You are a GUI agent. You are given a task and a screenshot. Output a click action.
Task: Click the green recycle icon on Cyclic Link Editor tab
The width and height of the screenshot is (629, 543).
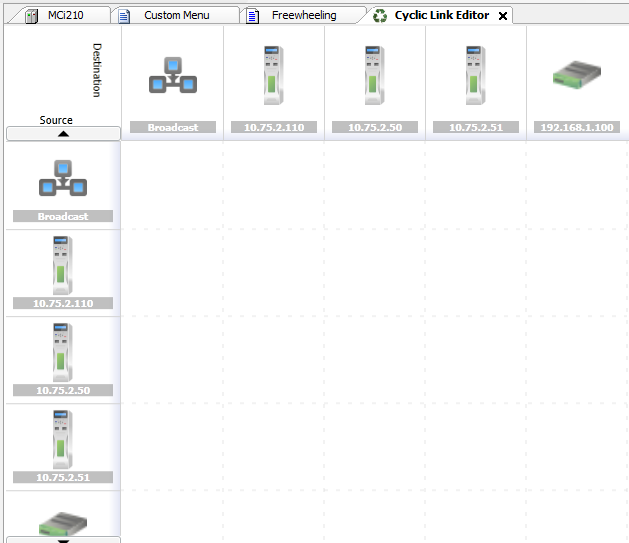[x=379, y=16]
